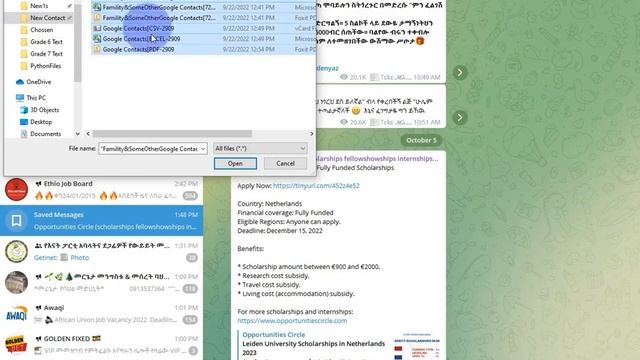Open the tinyurl.com/452z4e52 apply link
The image size is (640, 360).
(x=316, y=186)
